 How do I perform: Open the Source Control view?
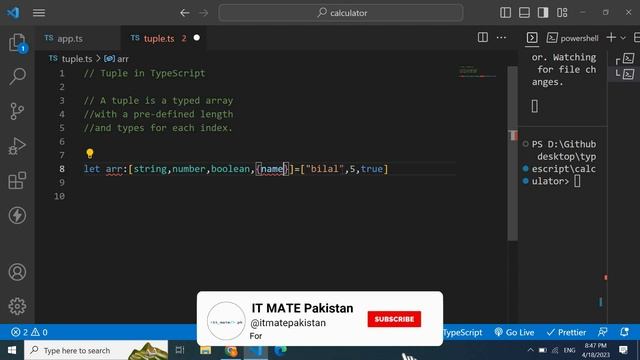[17, 111]
